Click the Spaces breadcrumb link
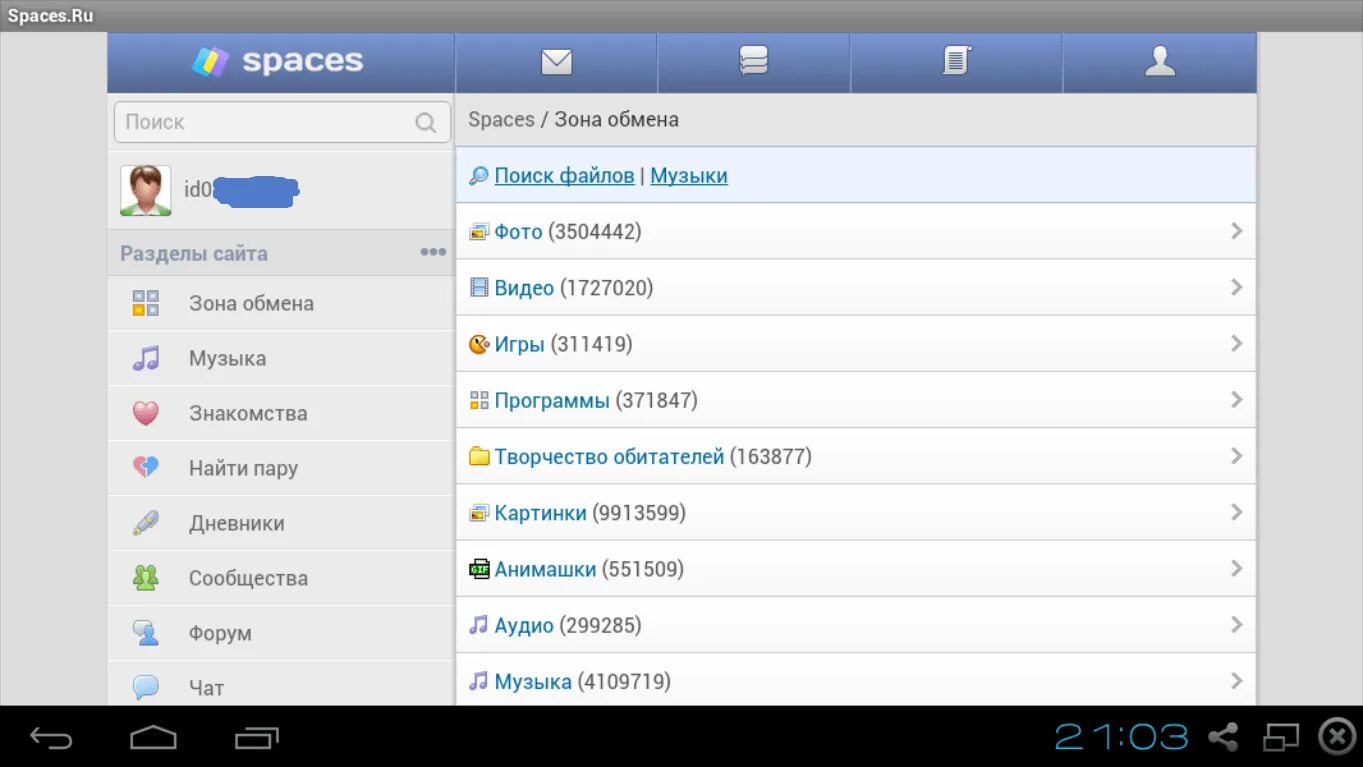The width and height of the screenshot is (1363, 767). 501,120
